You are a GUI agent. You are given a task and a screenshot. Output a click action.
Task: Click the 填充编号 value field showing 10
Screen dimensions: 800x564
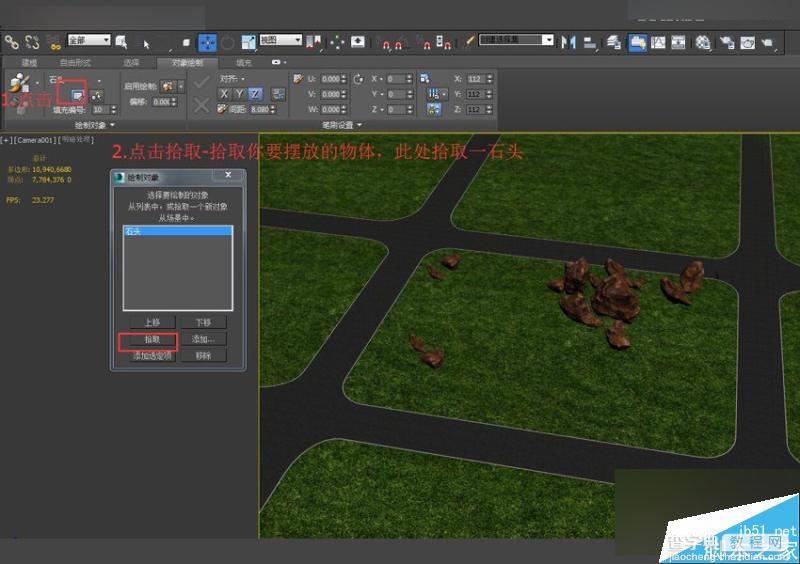pyautogui.click(x=101, y=110)
